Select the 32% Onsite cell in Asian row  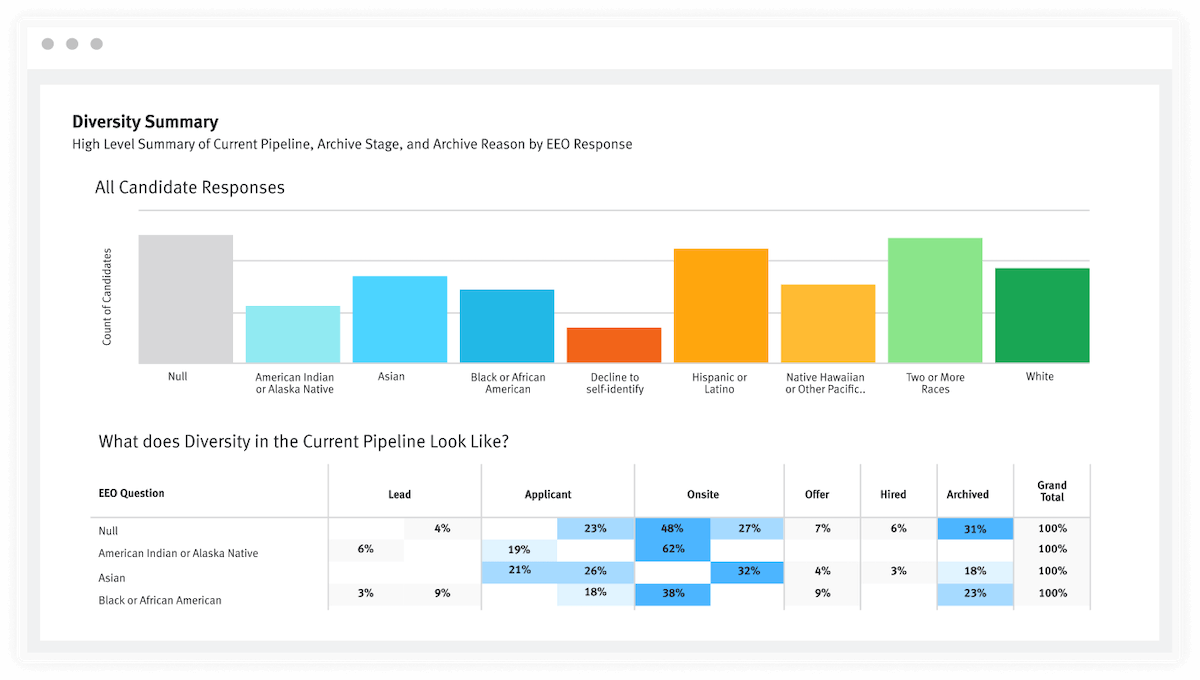coord(747,571)
